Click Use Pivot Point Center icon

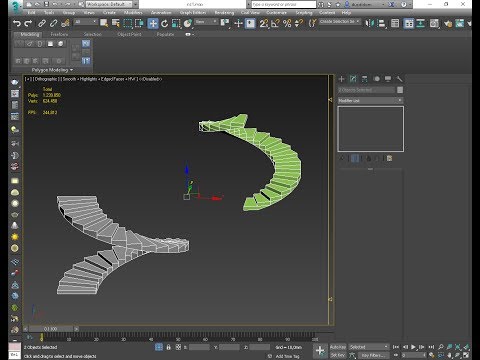coord(225,23)
